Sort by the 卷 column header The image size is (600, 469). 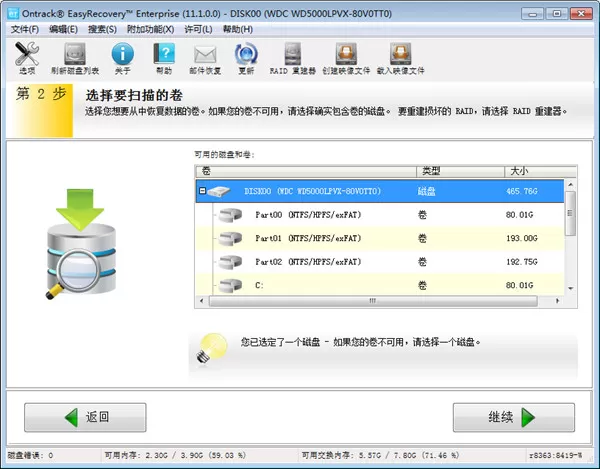[306, 171]
